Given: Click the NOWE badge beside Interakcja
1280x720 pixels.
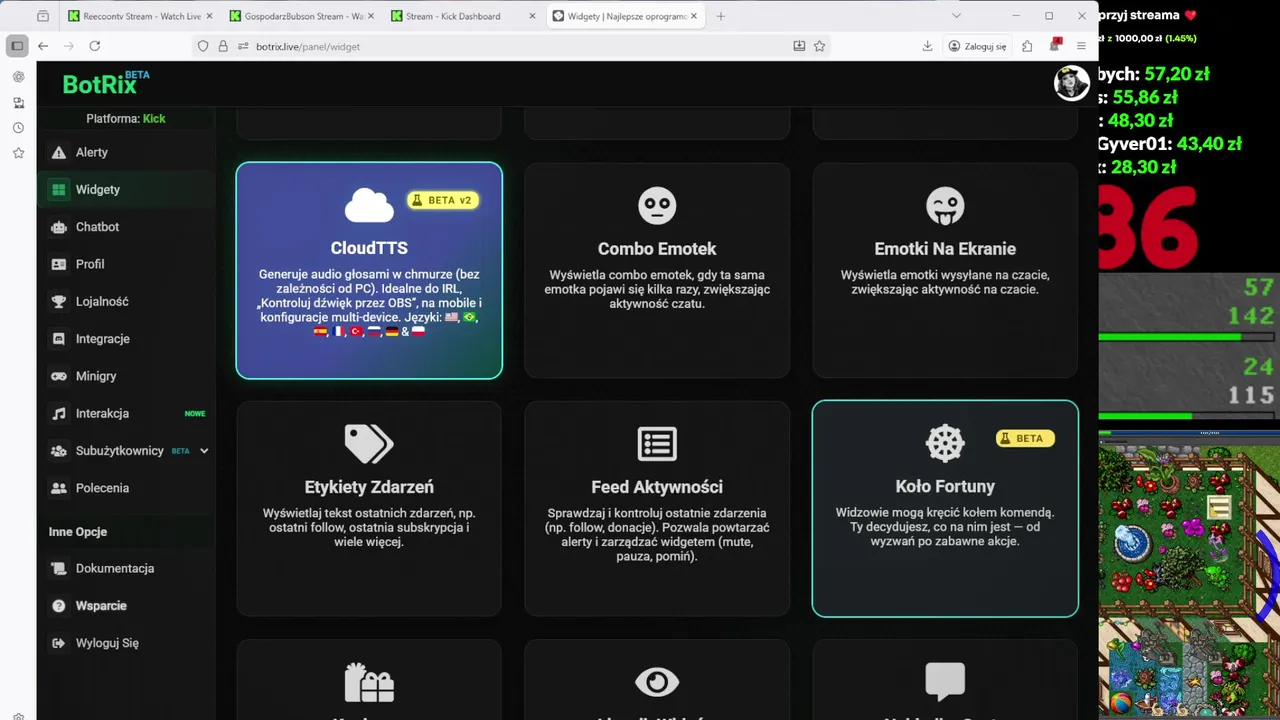Looking at the screenshot, I should [x=195, y=414].
